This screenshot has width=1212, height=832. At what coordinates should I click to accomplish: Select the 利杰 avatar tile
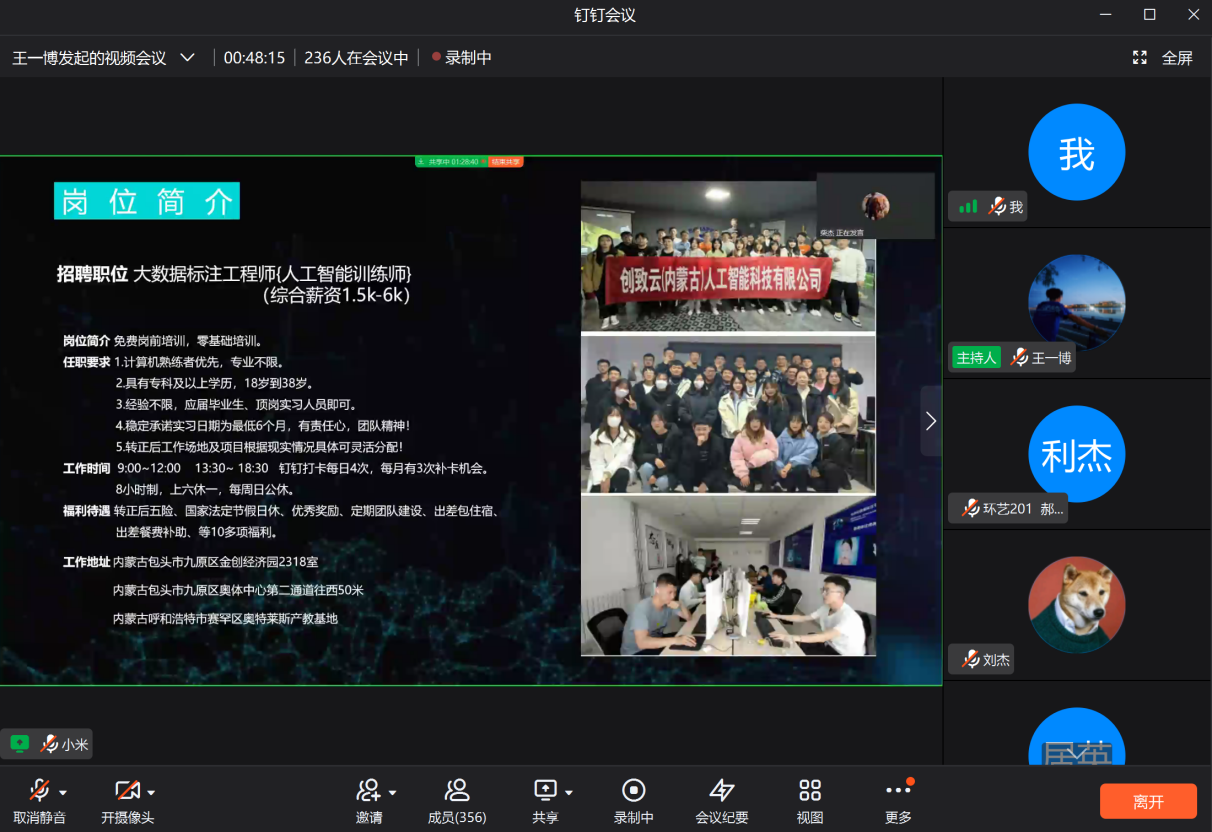tap(1077, 454)
